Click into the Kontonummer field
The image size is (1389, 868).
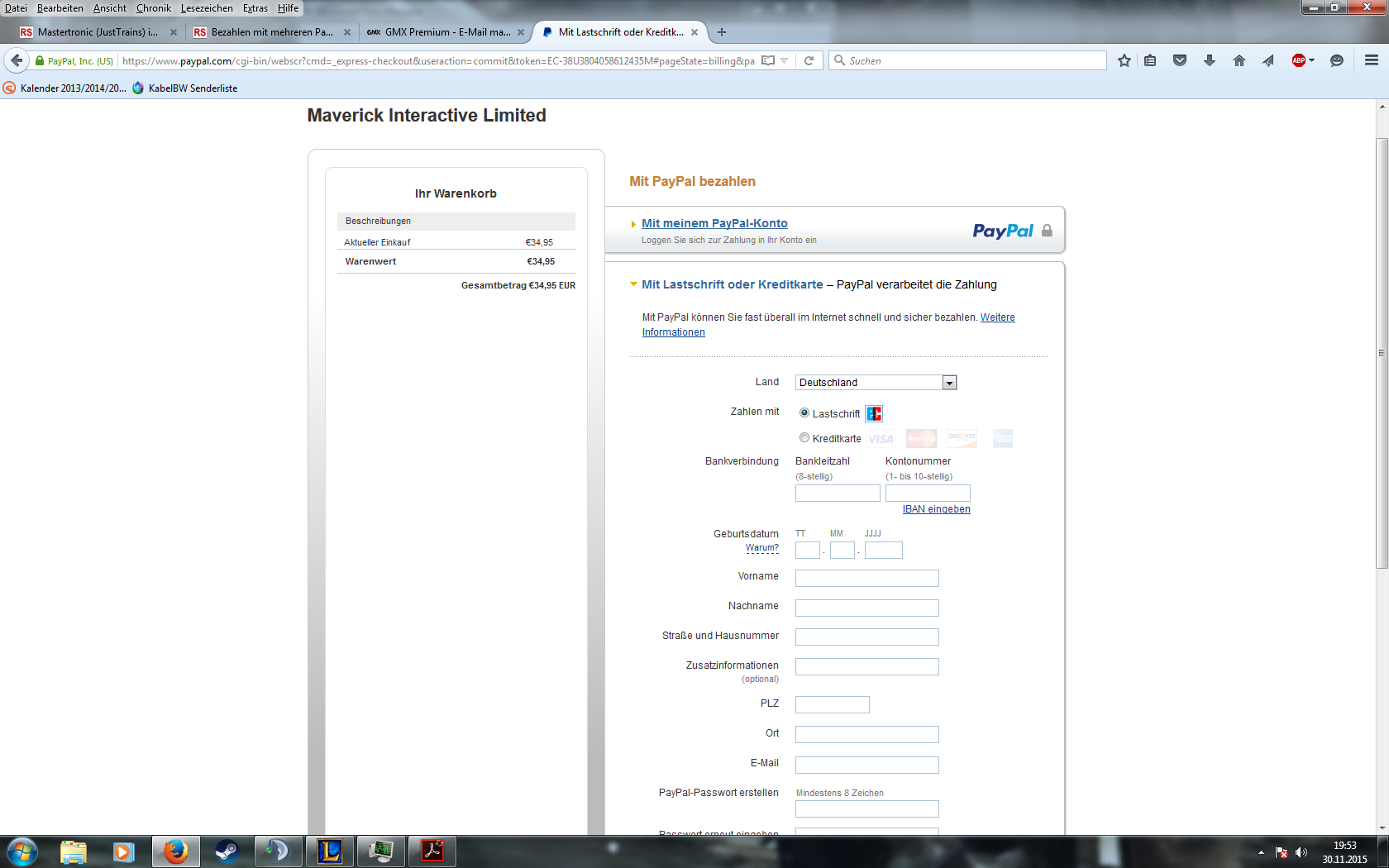click(x=928, y=493)
